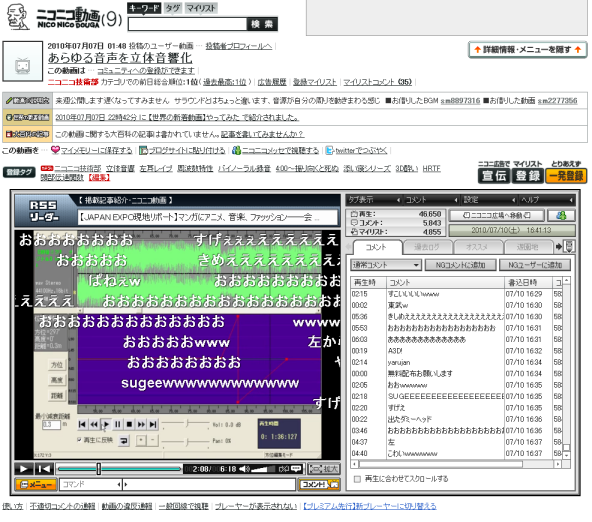Open the 投稿者プロフィールへ link
Screen dimensions: 592x522
pyautogui.click(x=239, y=46)
